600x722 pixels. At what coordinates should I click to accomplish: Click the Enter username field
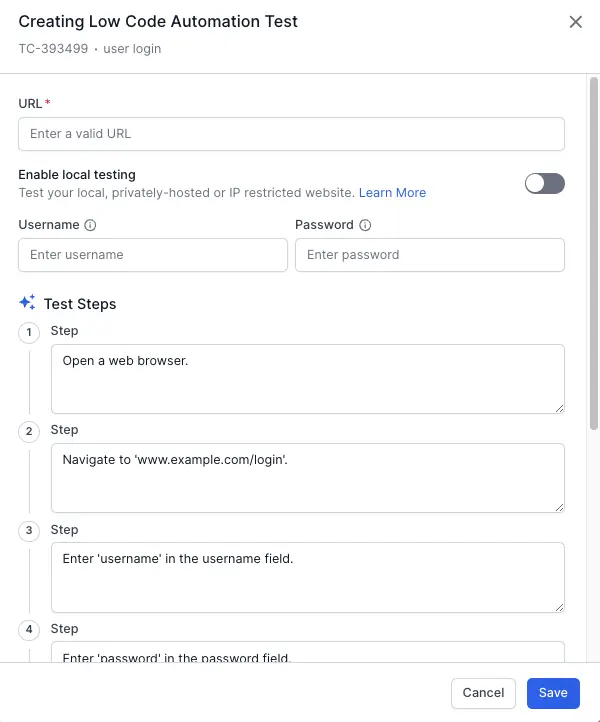153,255
